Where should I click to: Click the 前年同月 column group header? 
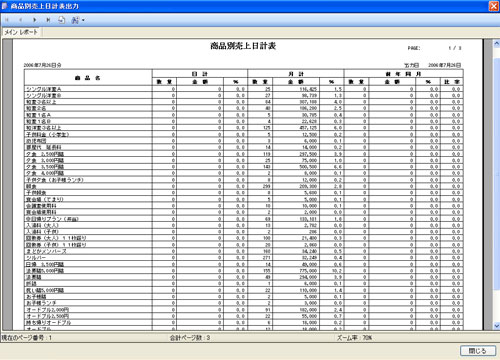pos(403,74)
